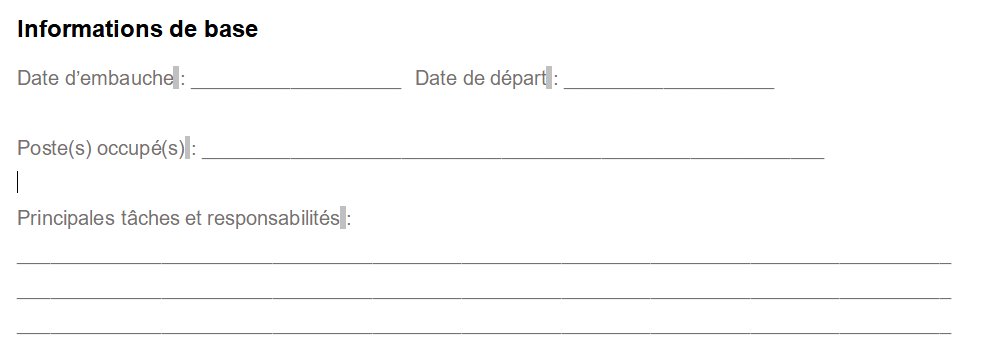Screen dimensions: 986x361
Task: Click the word 'responsabilités'
Action: pos(273,218)
